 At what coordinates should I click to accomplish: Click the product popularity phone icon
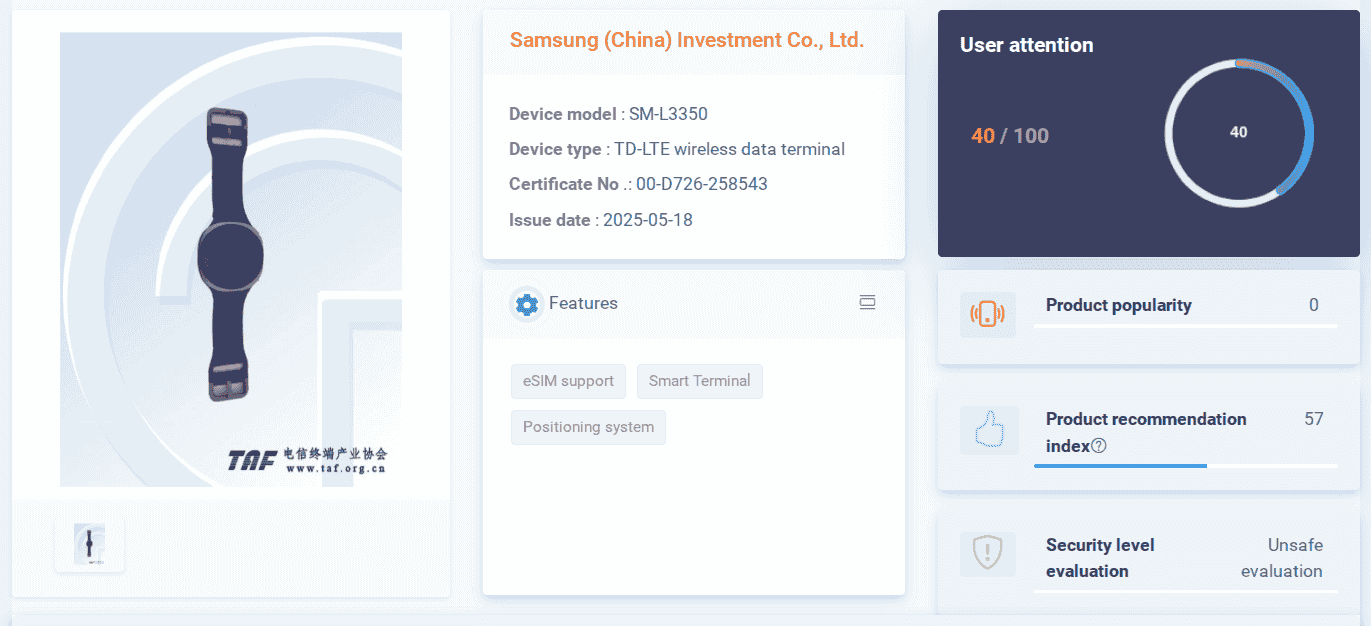pos(987,314)
